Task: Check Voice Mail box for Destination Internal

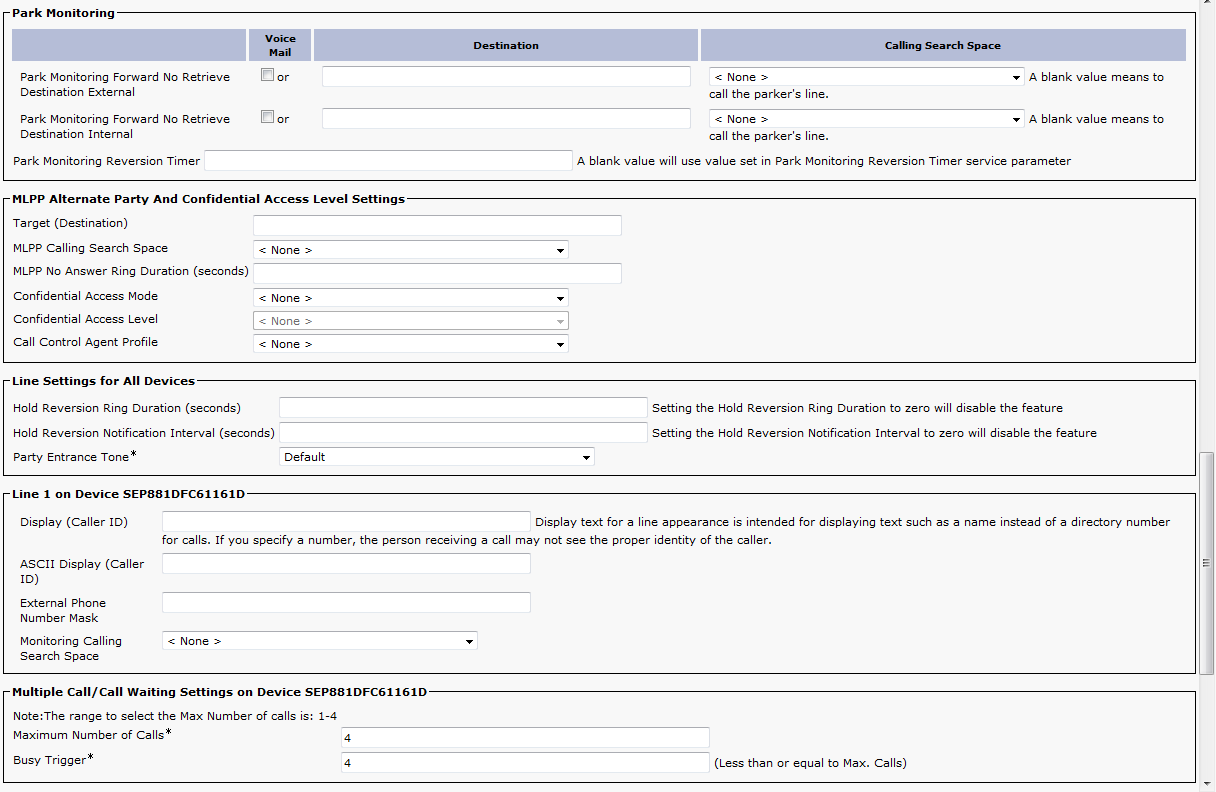Action: (267, 118)
